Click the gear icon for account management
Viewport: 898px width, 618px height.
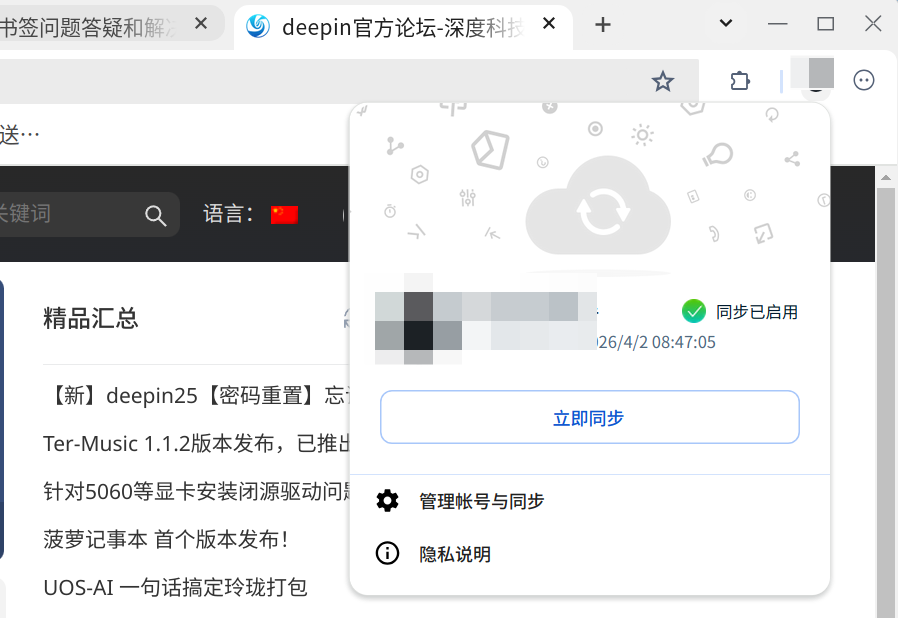[x=387, y=501]
